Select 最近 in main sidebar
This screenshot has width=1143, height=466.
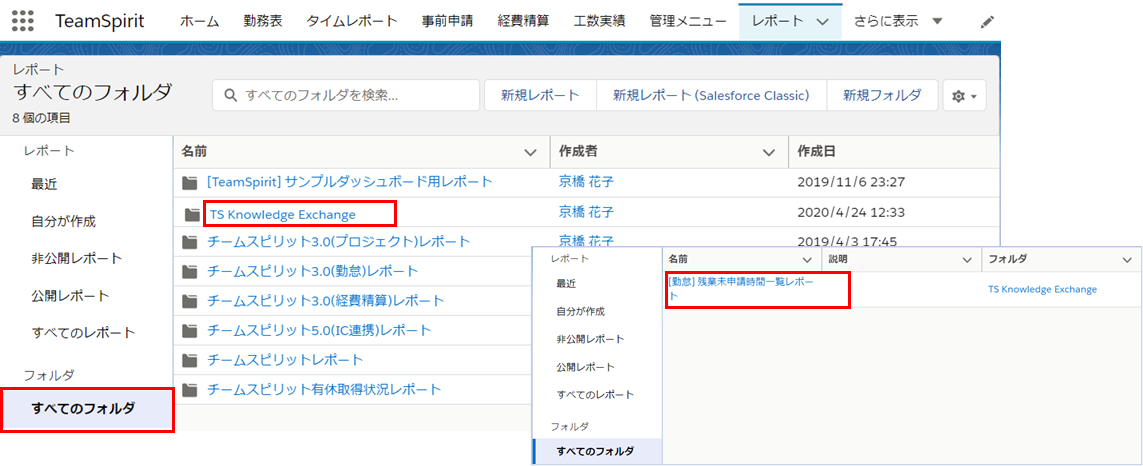pos(44,185)
